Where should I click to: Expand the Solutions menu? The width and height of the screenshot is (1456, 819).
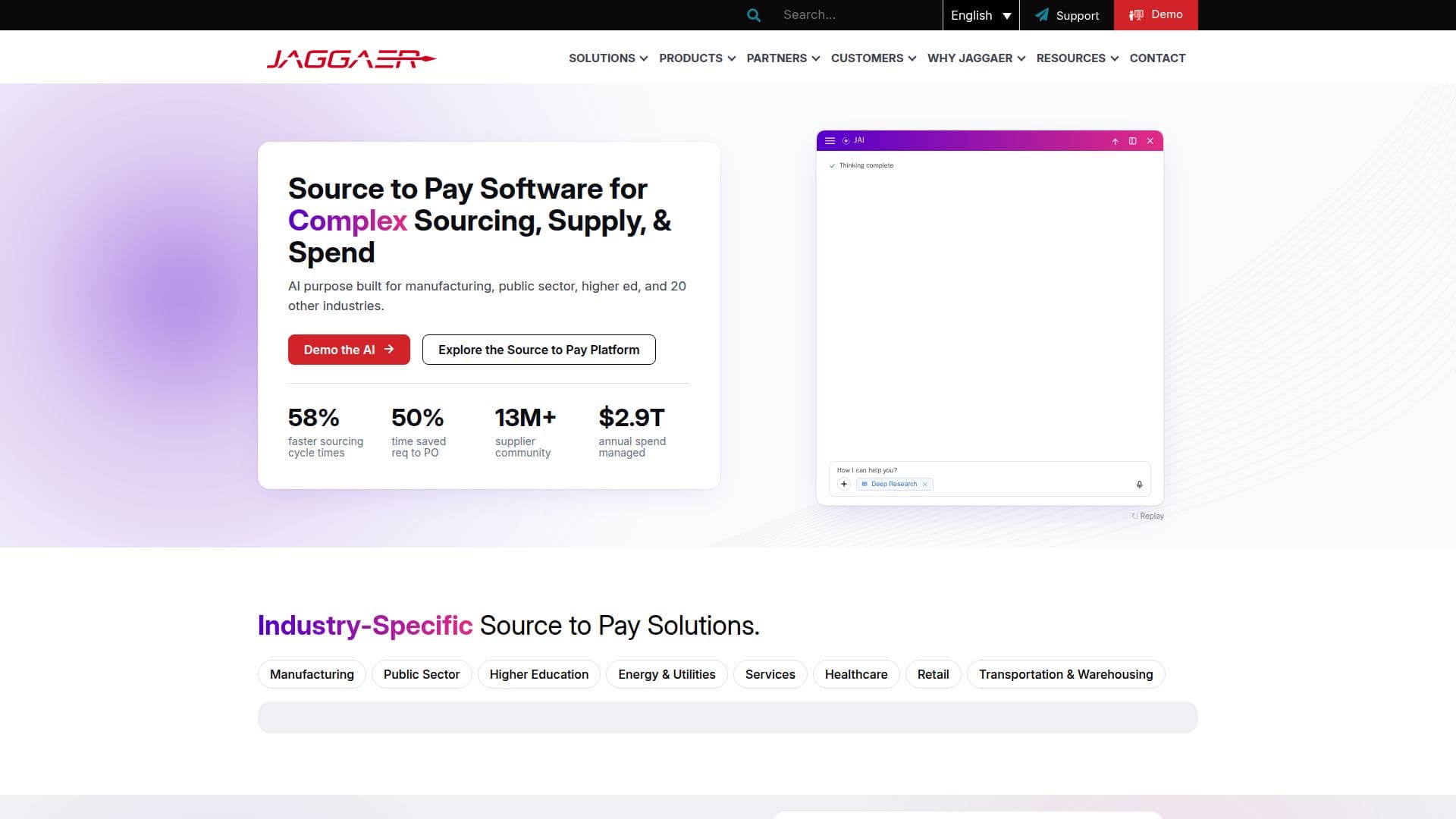[608, 58]
